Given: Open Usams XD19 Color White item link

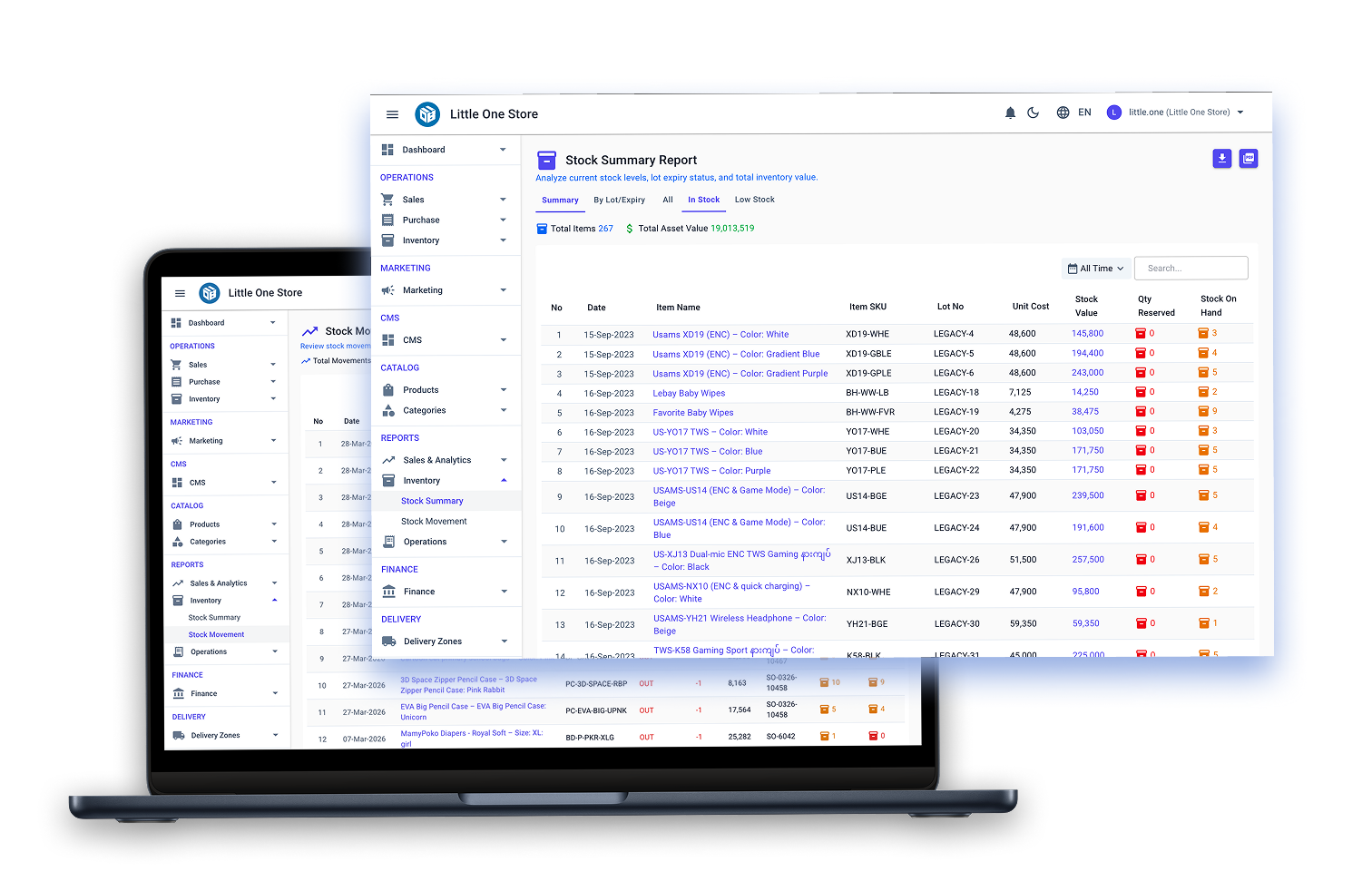Looking at the screenshot, I should [x=720, y=334].
